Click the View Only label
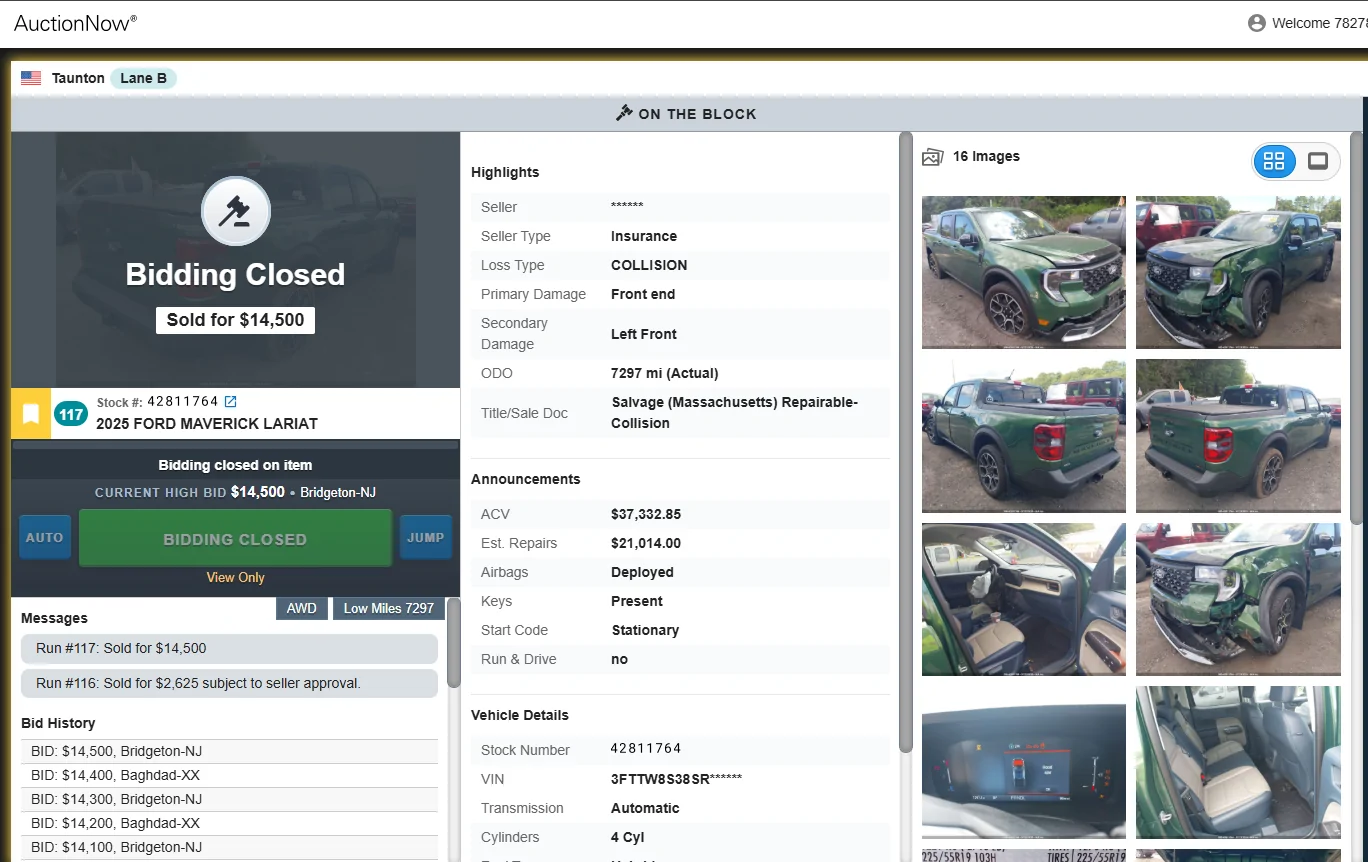Image resolution: width=1368 pixels, height=862 pixels. [235, 578]
